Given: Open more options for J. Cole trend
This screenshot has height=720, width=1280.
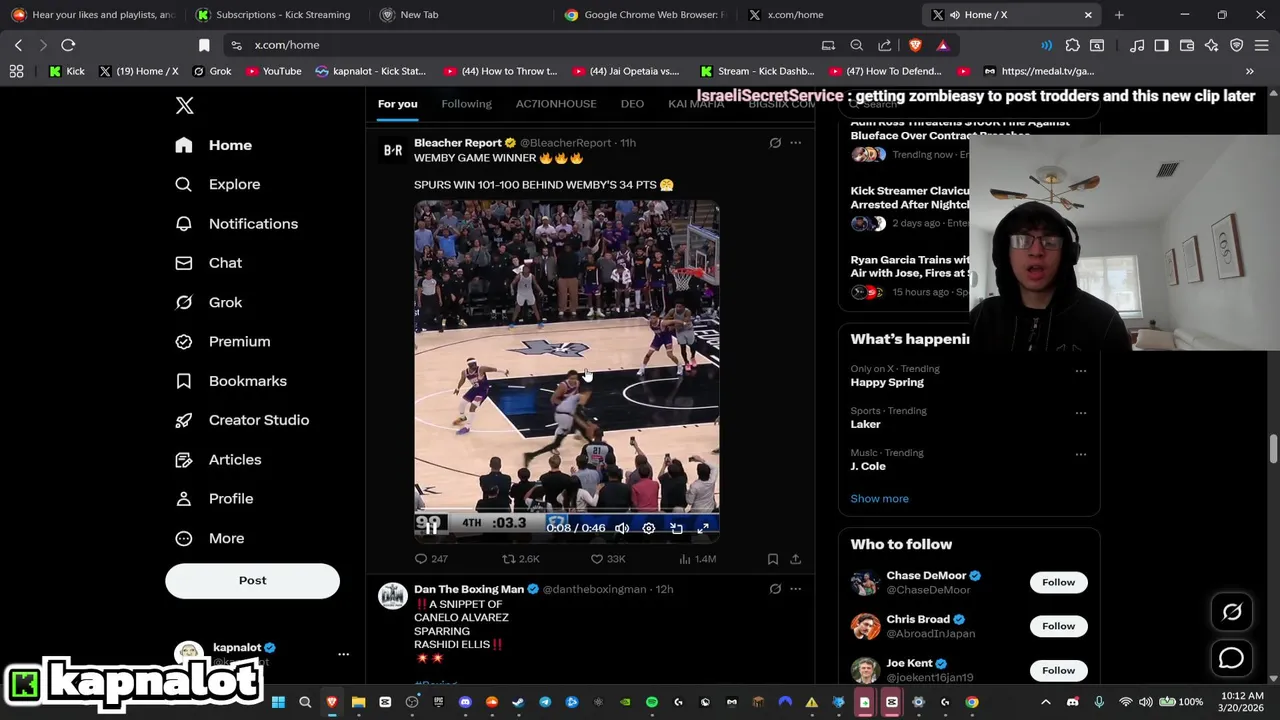Looking at the screenshot, I should pyautogui.click(x=1081, y=455).
